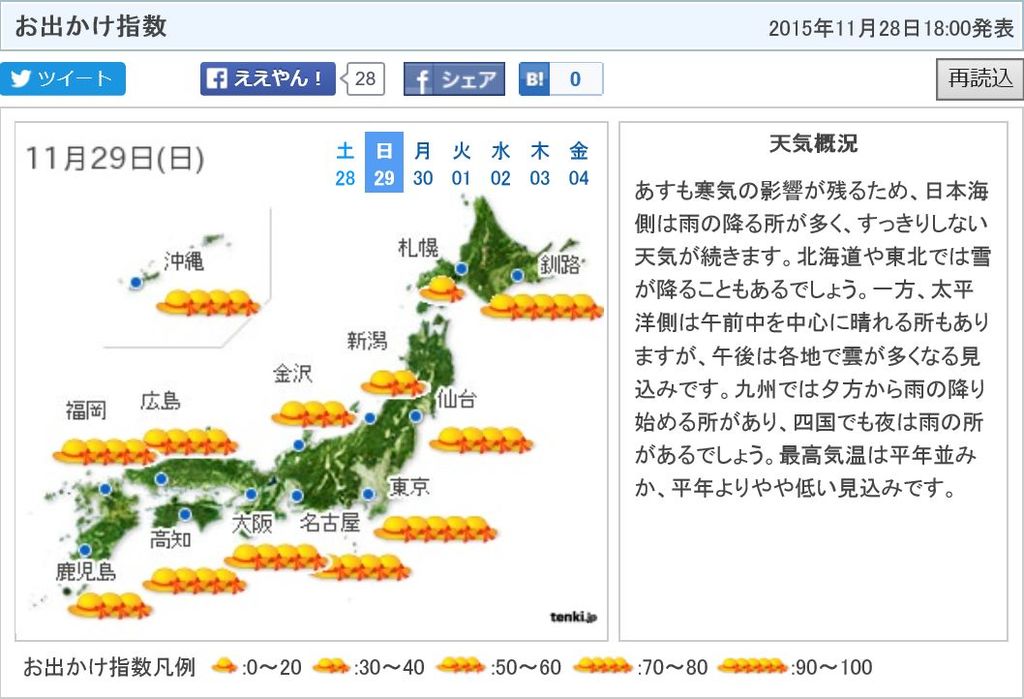Click the Tokyo hat index icons
The height and width of the screenshot is (699, 1024).
tap(435, 527)
